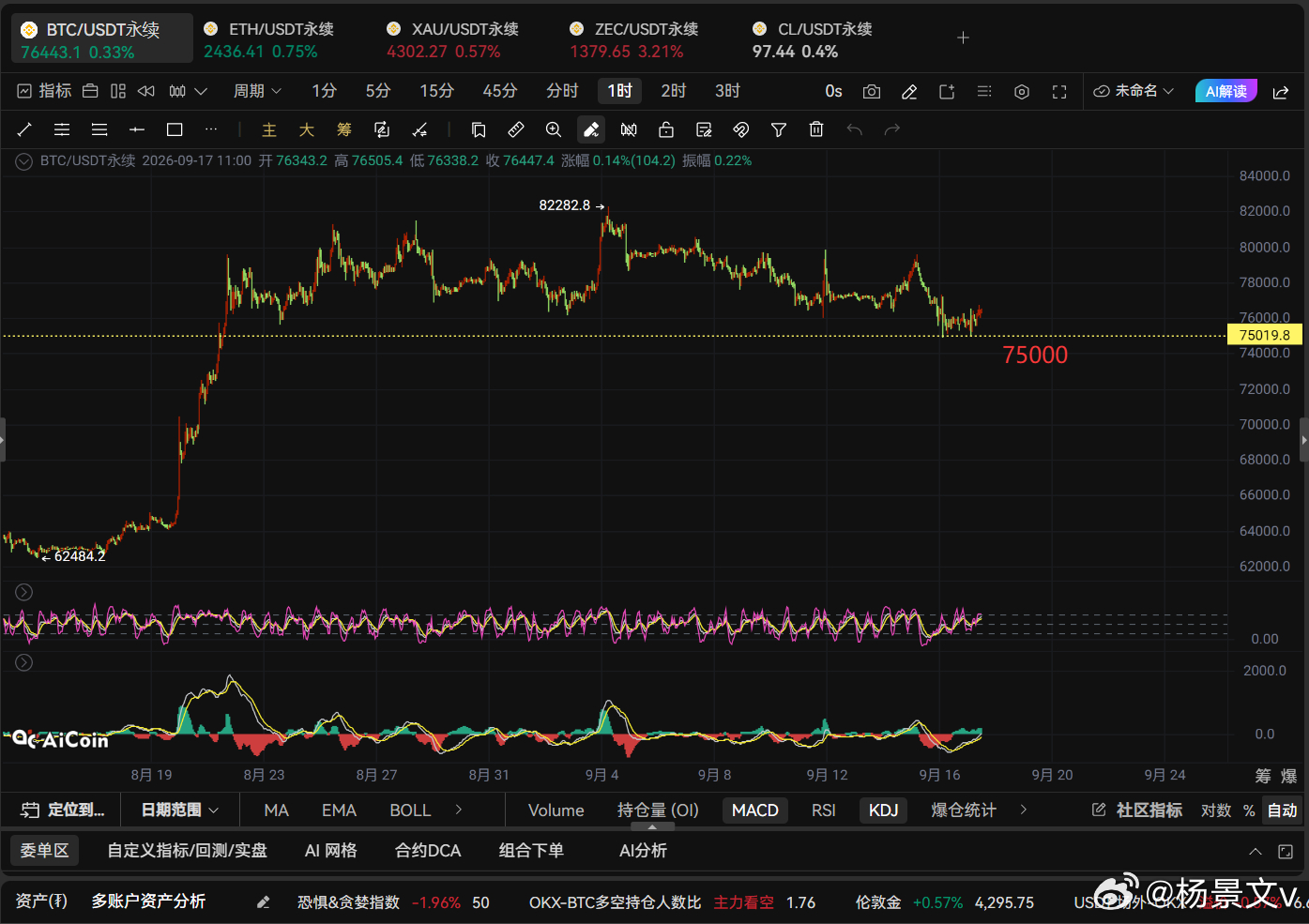The width and height of the screenshot is (1309, 924).
Task: Switch to CL/USDT永续 tab
Action: pos(813,39)
